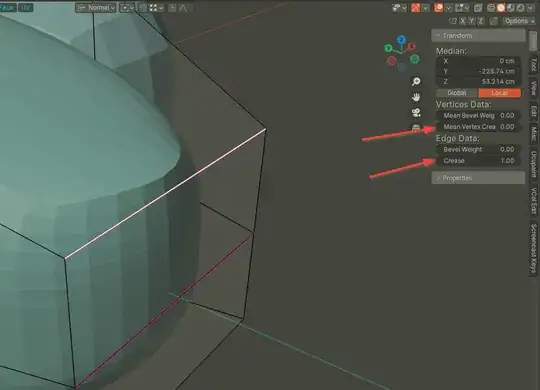Click the negative Z axis gizmo ball

click(x=402, y=67)
